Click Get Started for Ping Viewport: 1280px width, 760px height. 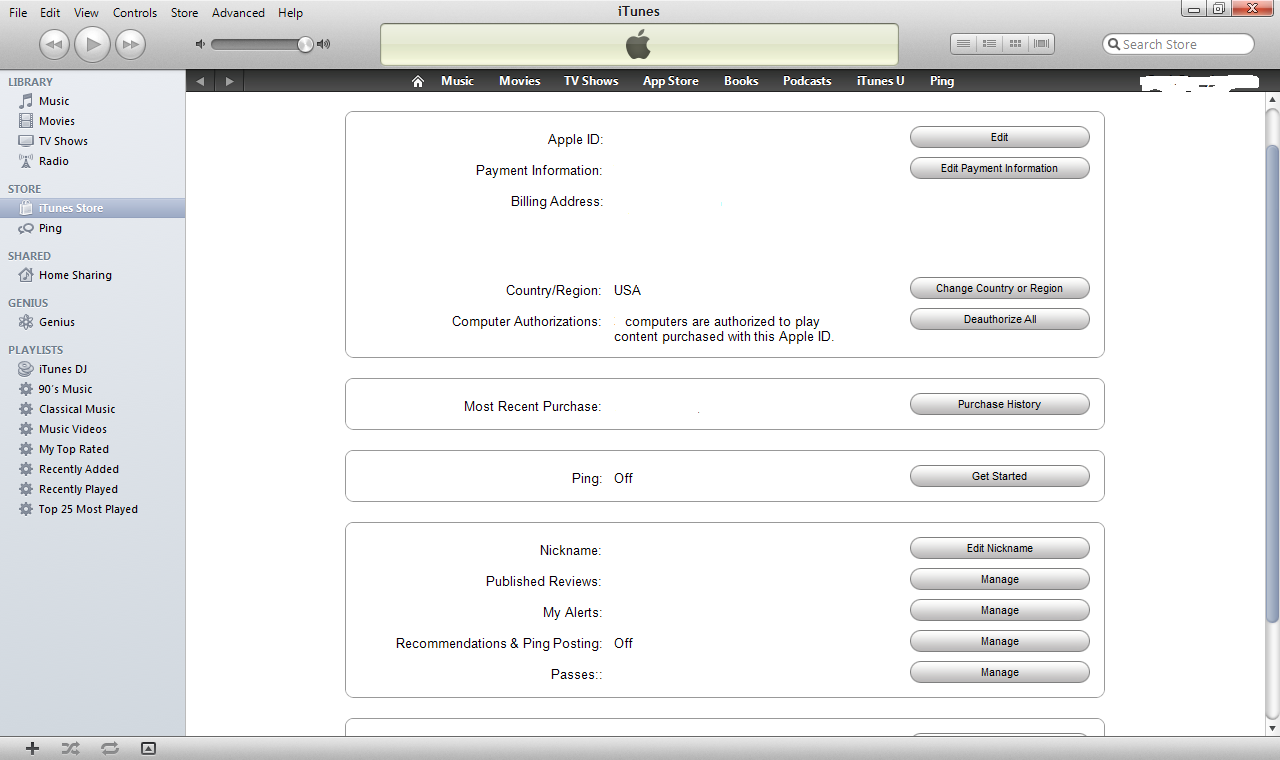click(999, 477)
